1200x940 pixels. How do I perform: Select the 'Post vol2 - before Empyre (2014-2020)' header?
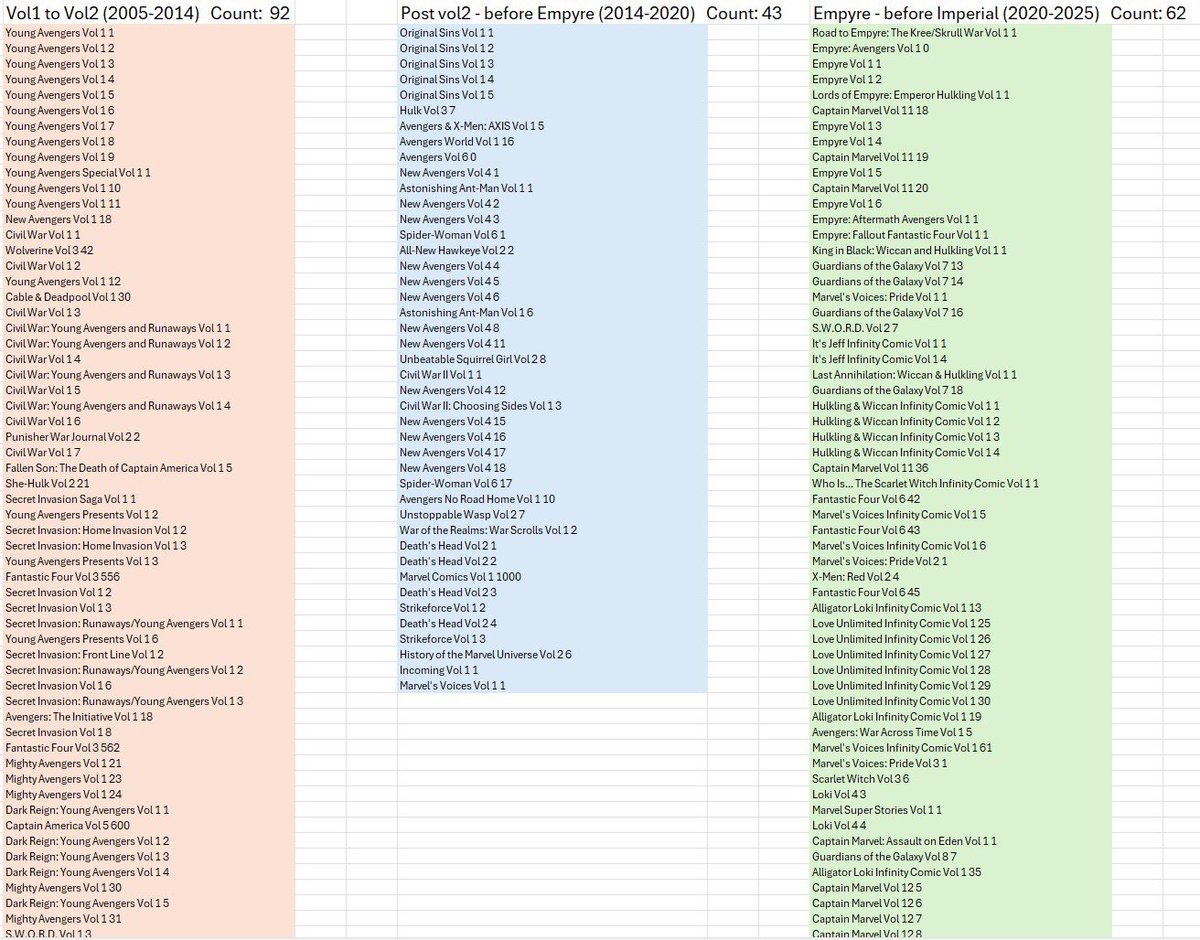click(x=549, y=13)
